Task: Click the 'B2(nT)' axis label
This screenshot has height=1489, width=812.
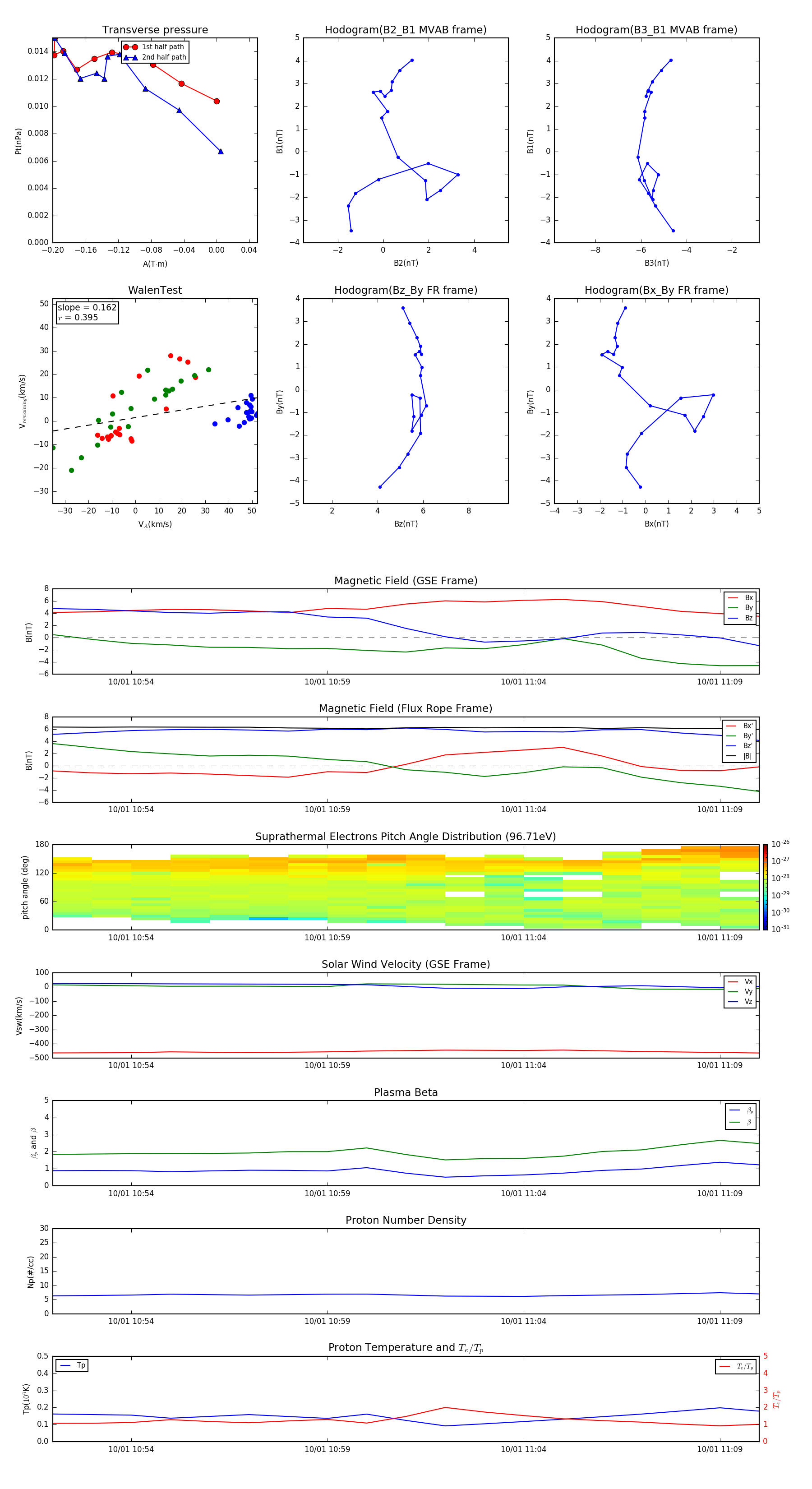Action: click(406, 263)
